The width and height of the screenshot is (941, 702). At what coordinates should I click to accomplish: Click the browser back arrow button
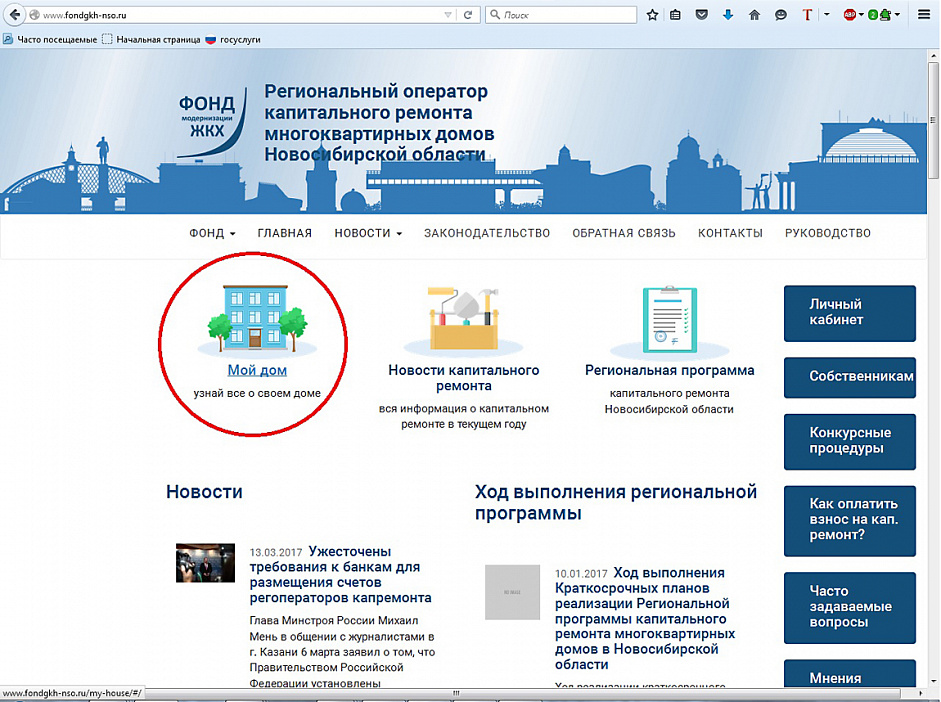tap(14, 15)
